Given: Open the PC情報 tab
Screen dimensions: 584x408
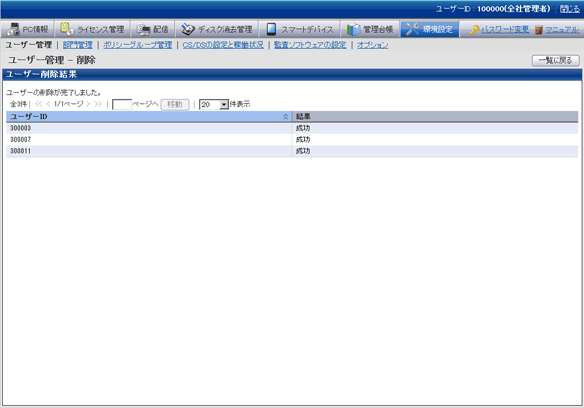Looking at the screenshot, I should pos(28,29).
